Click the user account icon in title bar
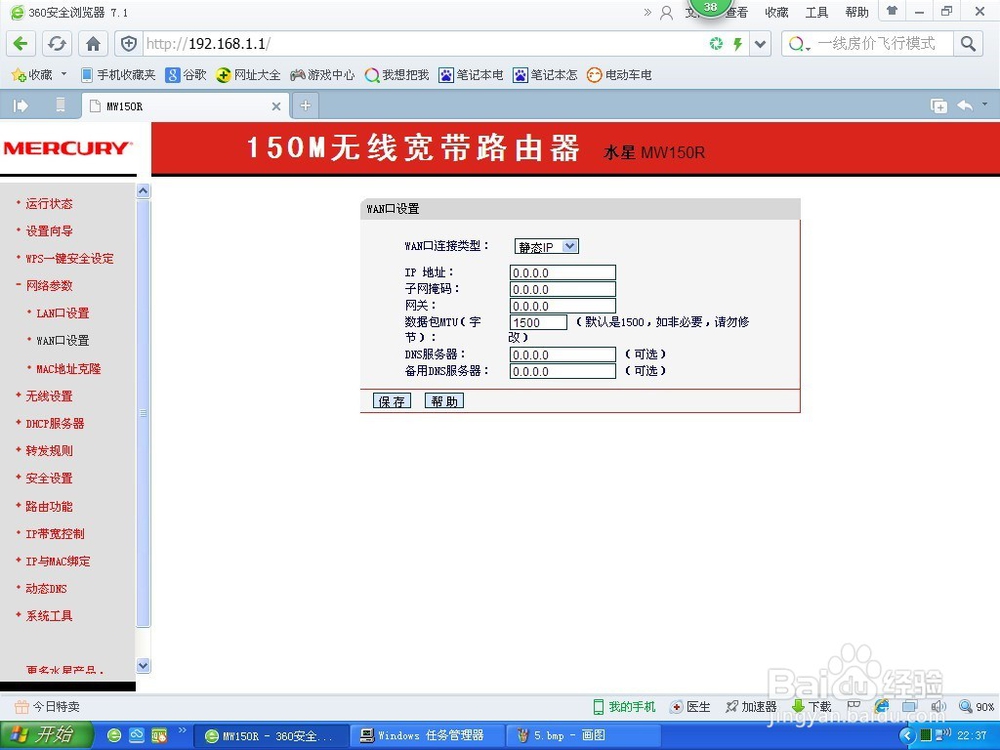The width and height of the screenshot is (1000, 750). click(666, 12)
